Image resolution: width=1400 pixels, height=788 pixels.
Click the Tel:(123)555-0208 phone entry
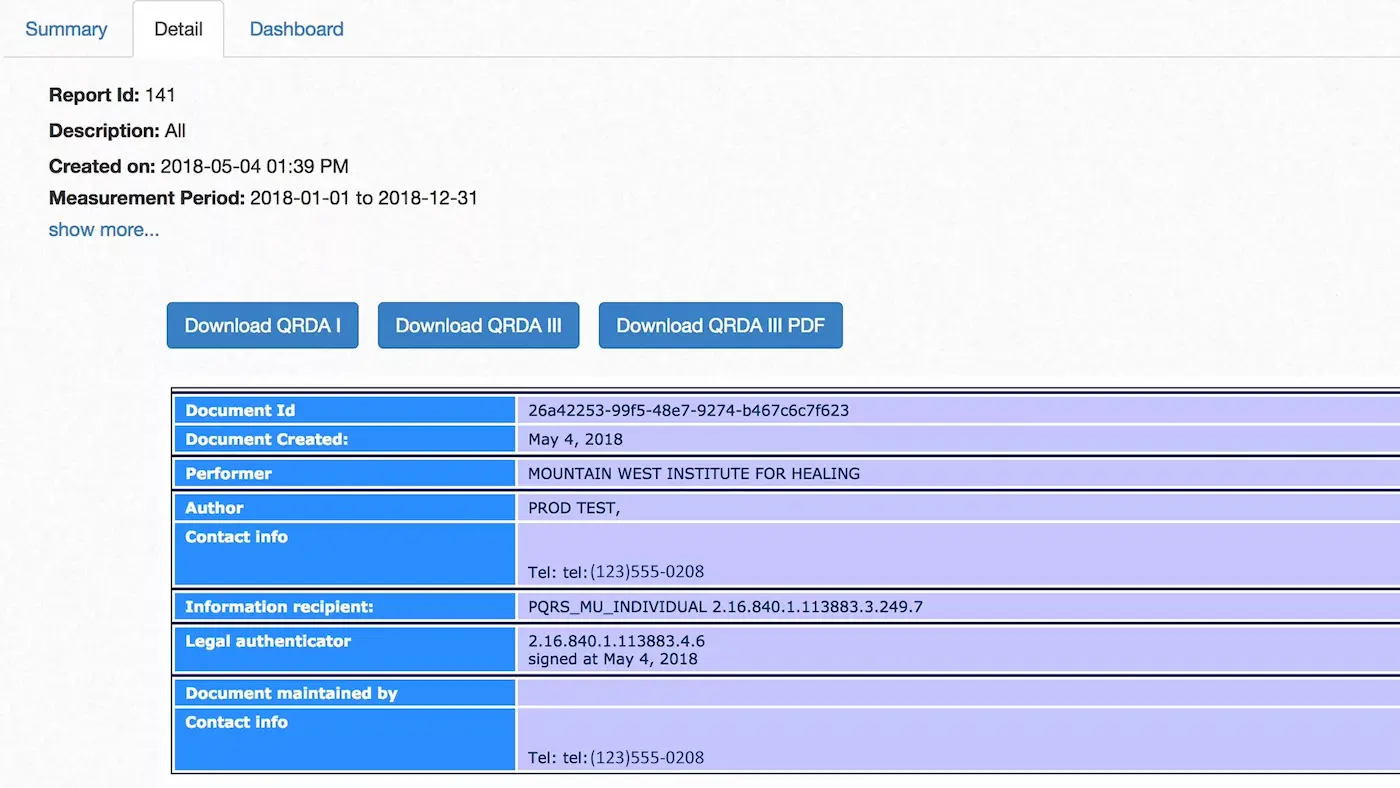tap(615, 571)
